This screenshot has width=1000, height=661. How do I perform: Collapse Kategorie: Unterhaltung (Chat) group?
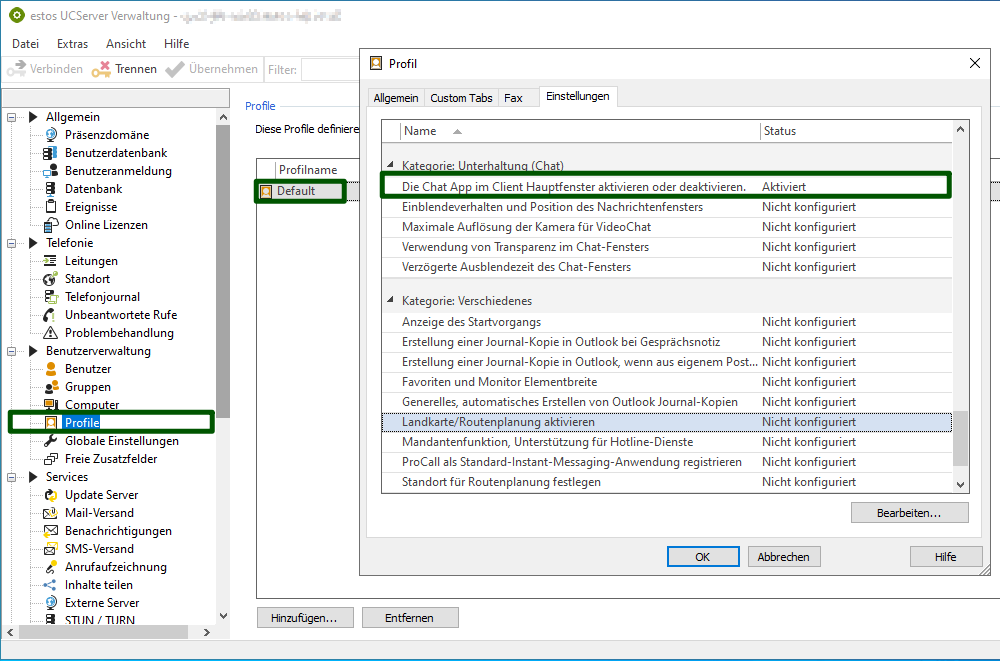tap(390, 166)
